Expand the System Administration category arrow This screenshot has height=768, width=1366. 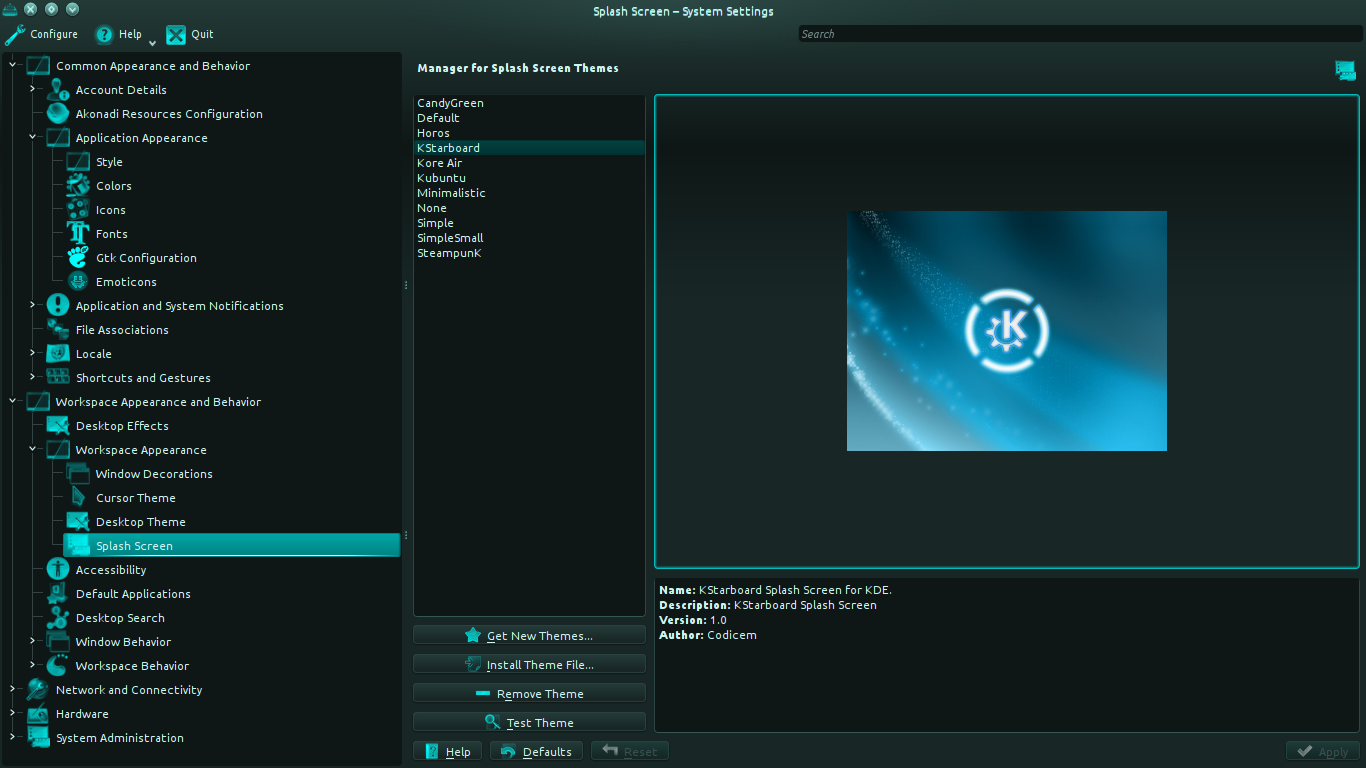click(x=13, y=738)
